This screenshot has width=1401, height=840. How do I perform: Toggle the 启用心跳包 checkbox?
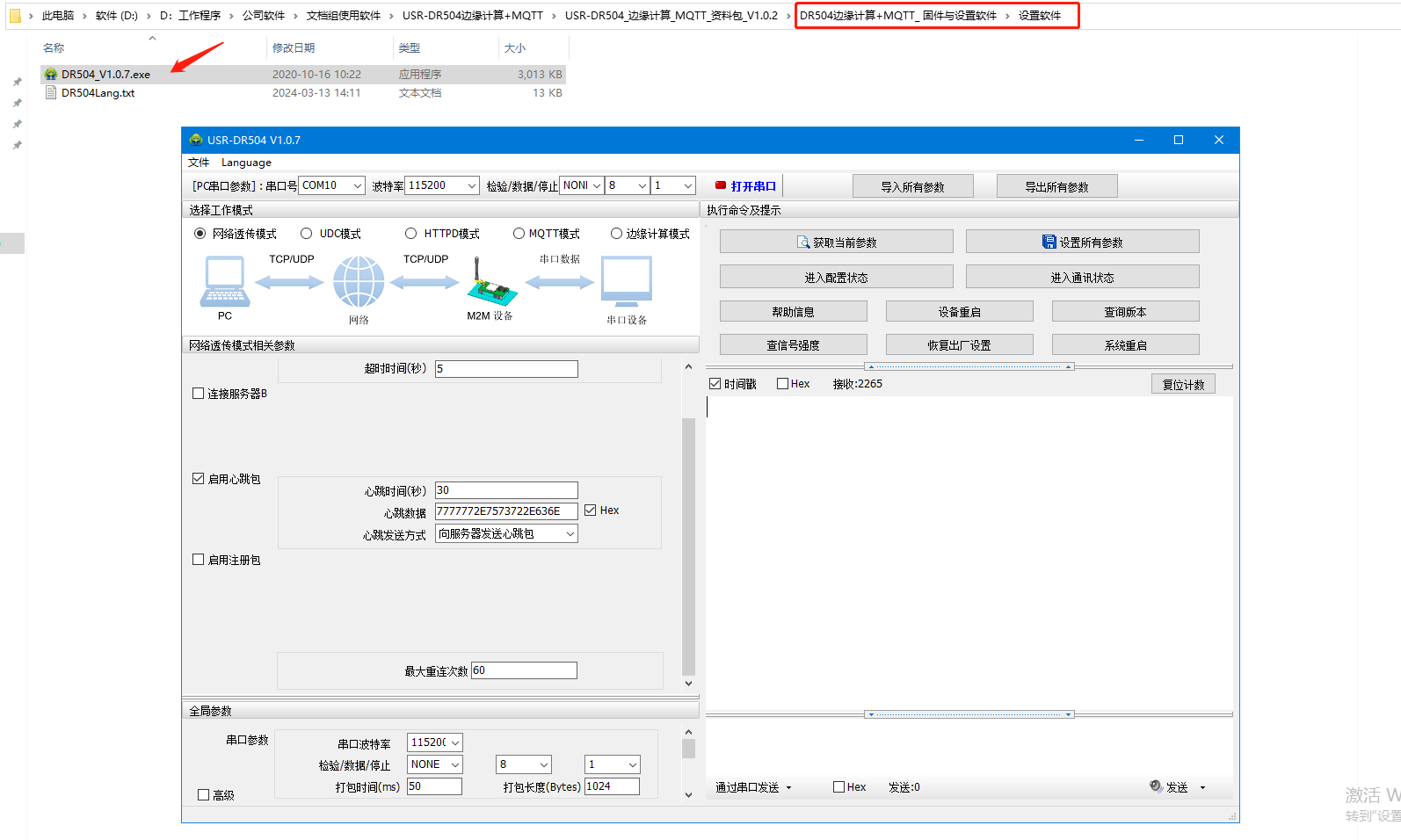tap(199, 479)
